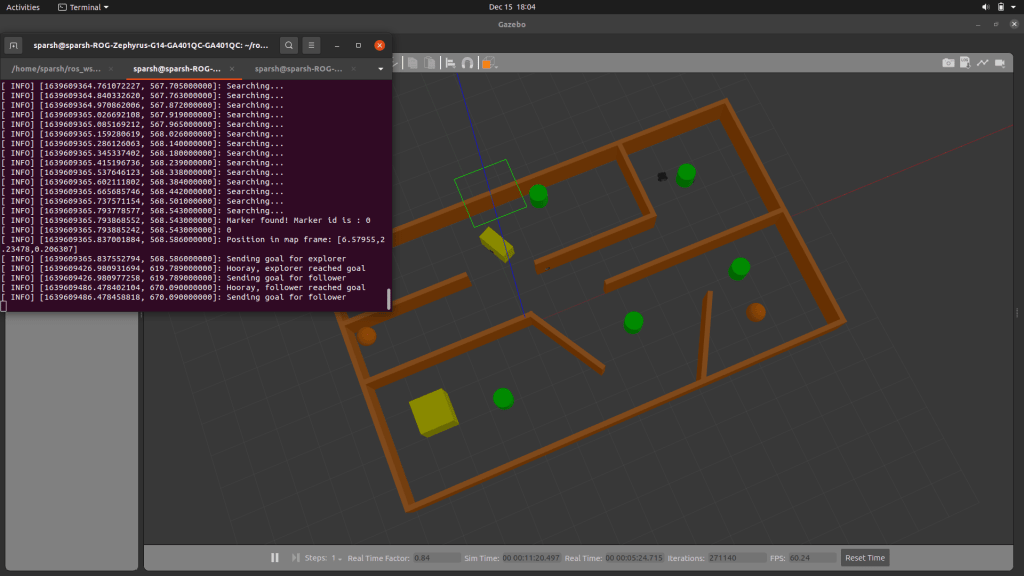This screenshot has width=1024, height=576.
Task: Open the plot window icon
Action: click(982, 63)
